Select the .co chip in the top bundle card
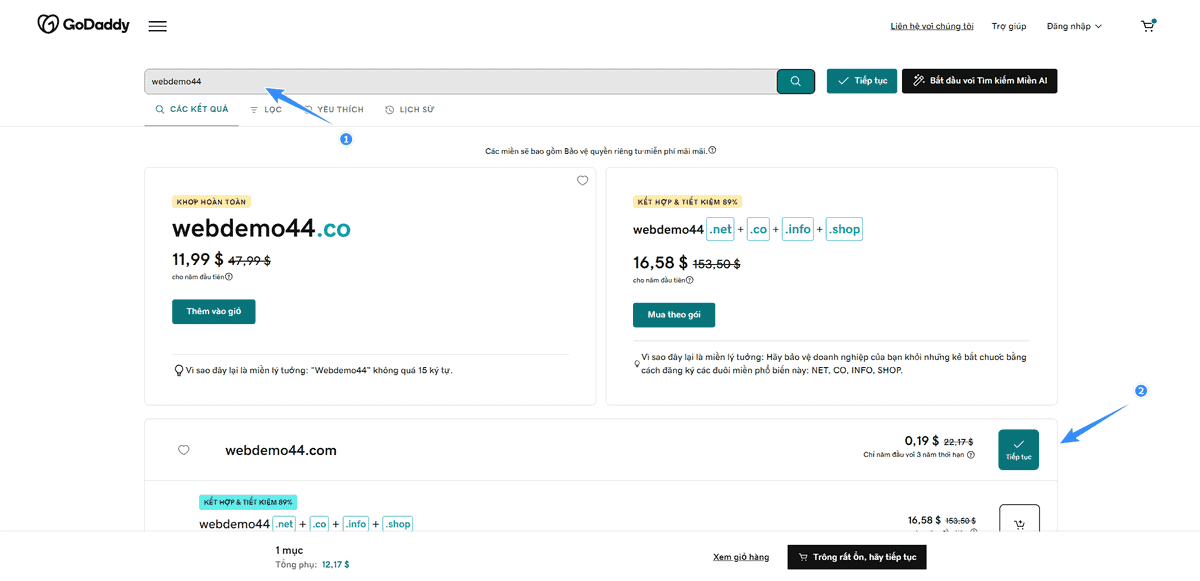This screenshot has width=1200, height=581. coord(759,229)
